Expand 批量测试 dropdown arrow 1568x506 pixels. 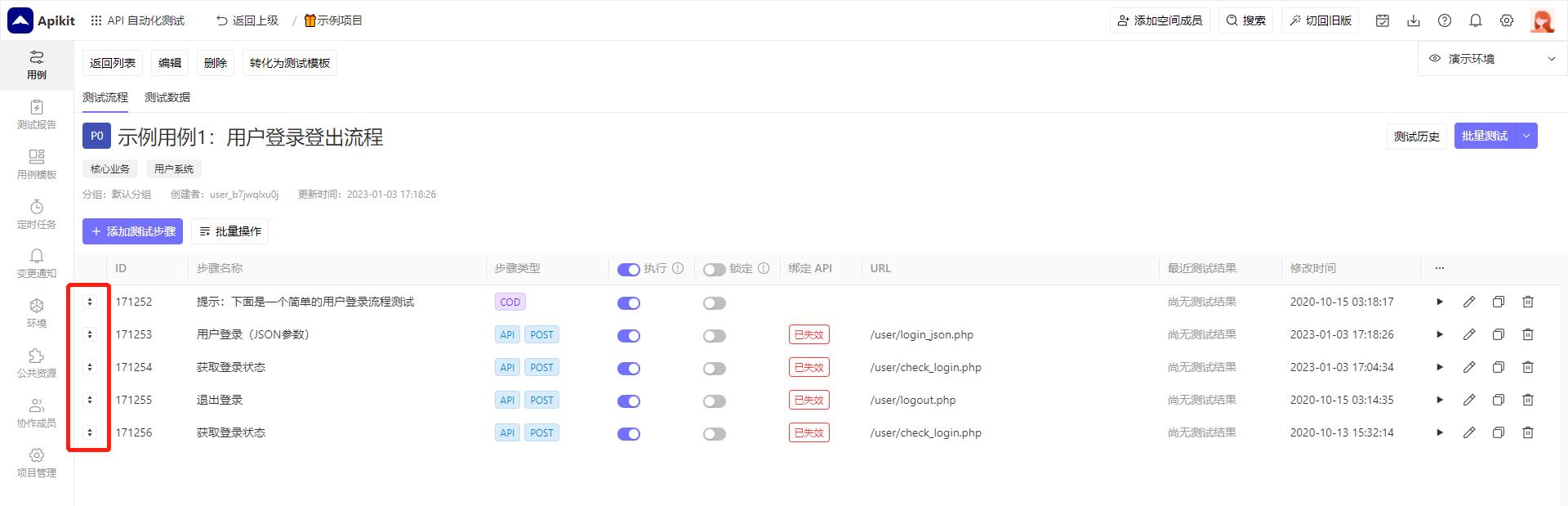pyautogui.click(x=1526, y=136)
